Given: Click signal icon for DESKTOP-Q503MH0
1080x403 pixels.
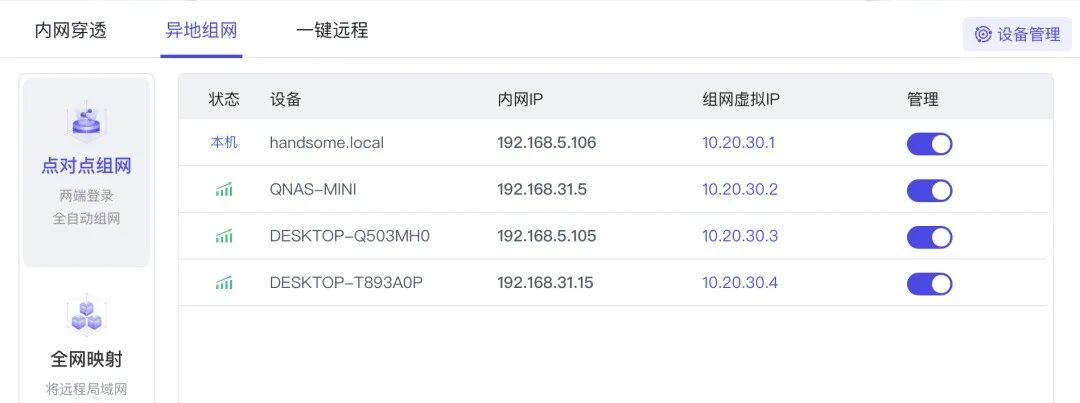Looking at the screenshot, I should click(224, 236).
